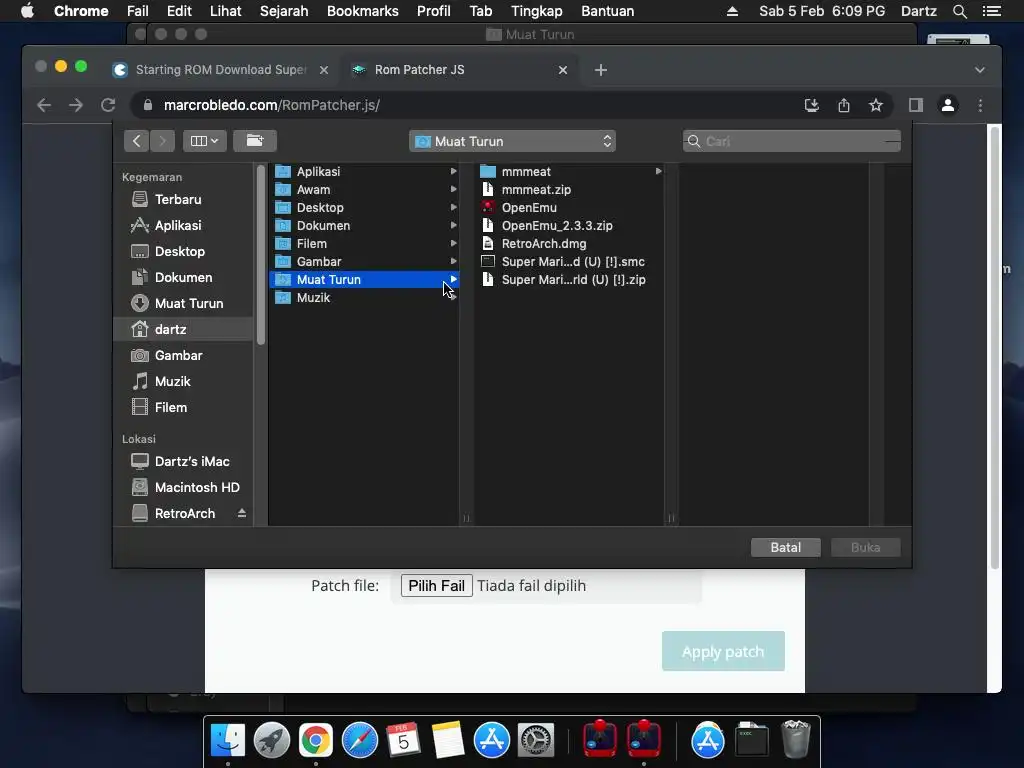Click the page vertical scrollbar
Screen dimensions: 1024x768
point(995,346)
